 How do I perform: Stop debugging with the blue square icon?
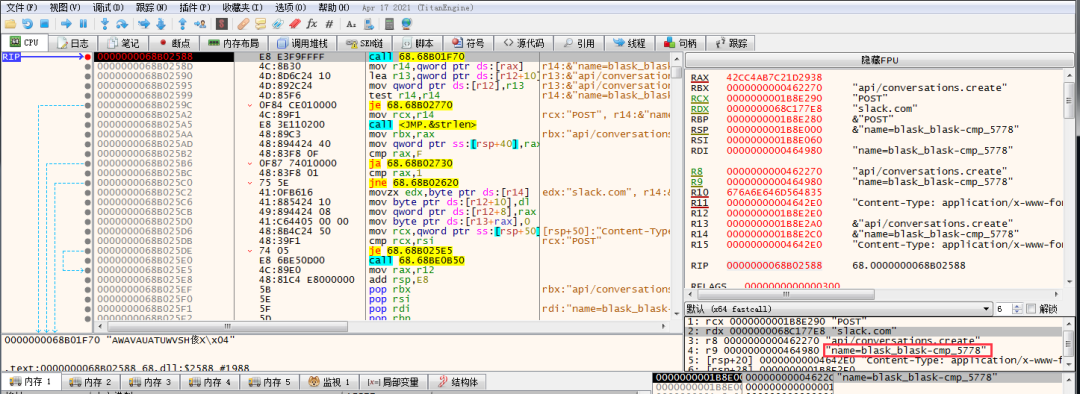pyautogui.click(x=44, y=24)
